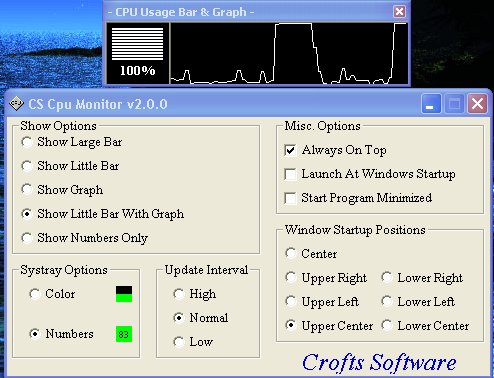The width and height of the screenshot is (494, 378).
Task: Set Update Interval to High
Action: (x=179, y=294)
